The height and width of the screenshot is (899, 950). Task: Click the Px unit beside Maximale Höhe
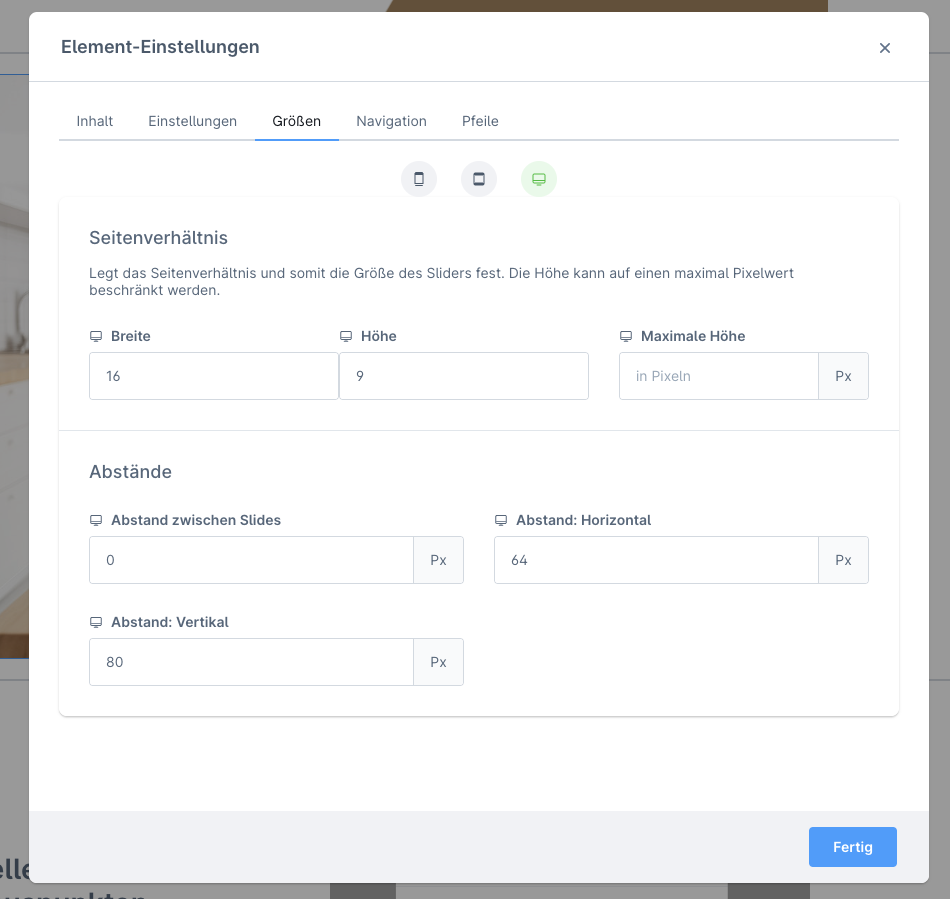point(843,376)
